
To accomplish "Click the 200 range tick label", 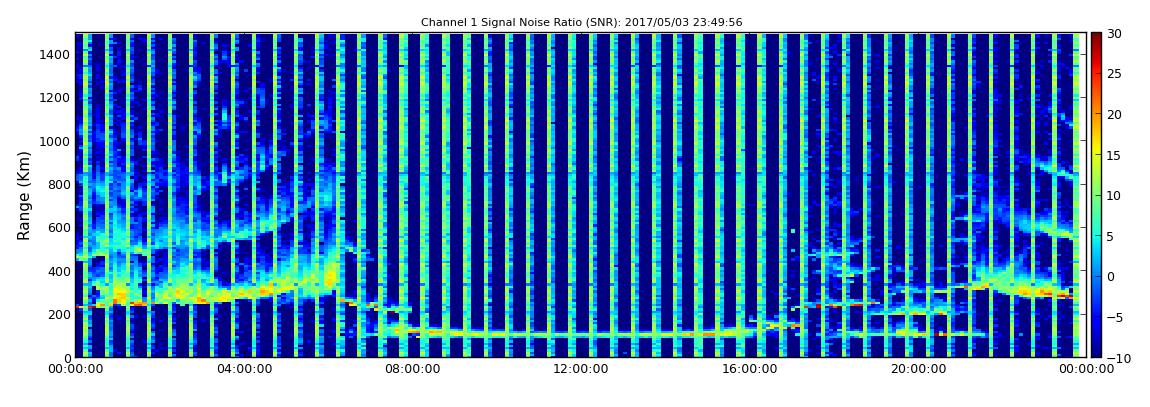I will tap(58, 314).
